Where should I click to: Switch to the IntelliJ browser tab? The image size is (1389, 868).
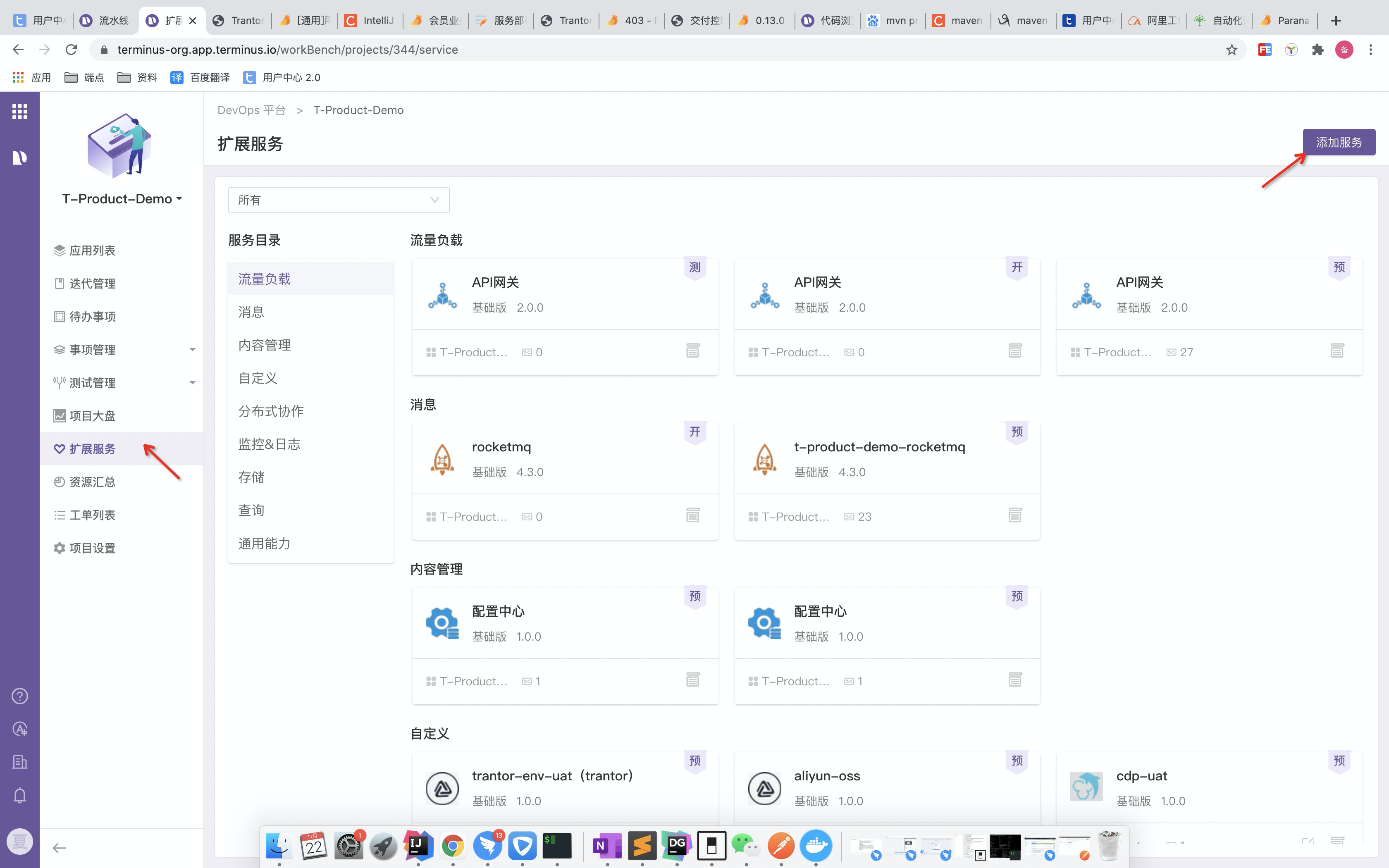[370, 21]
